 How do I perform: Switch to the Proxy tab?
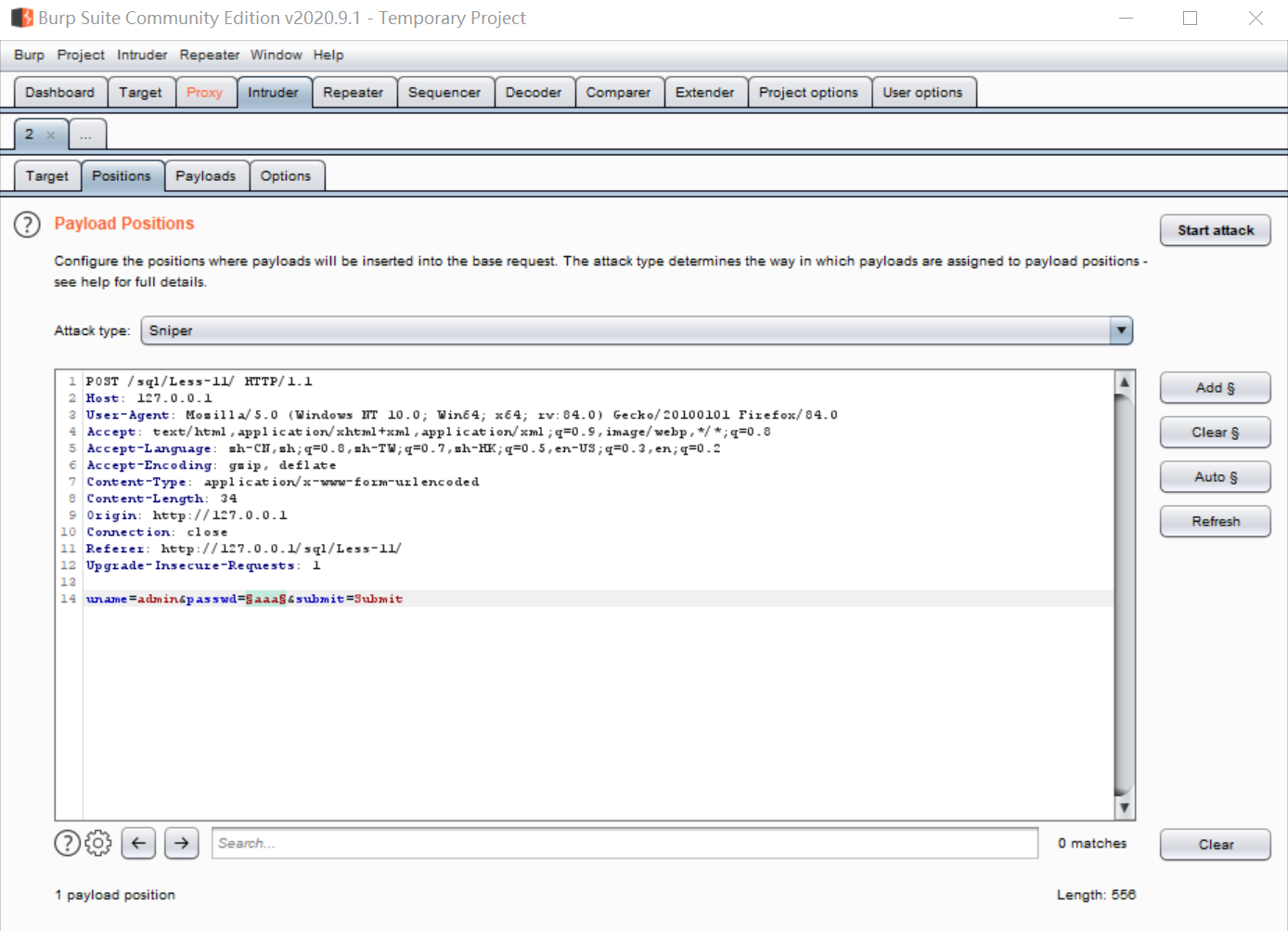point(204,93)
